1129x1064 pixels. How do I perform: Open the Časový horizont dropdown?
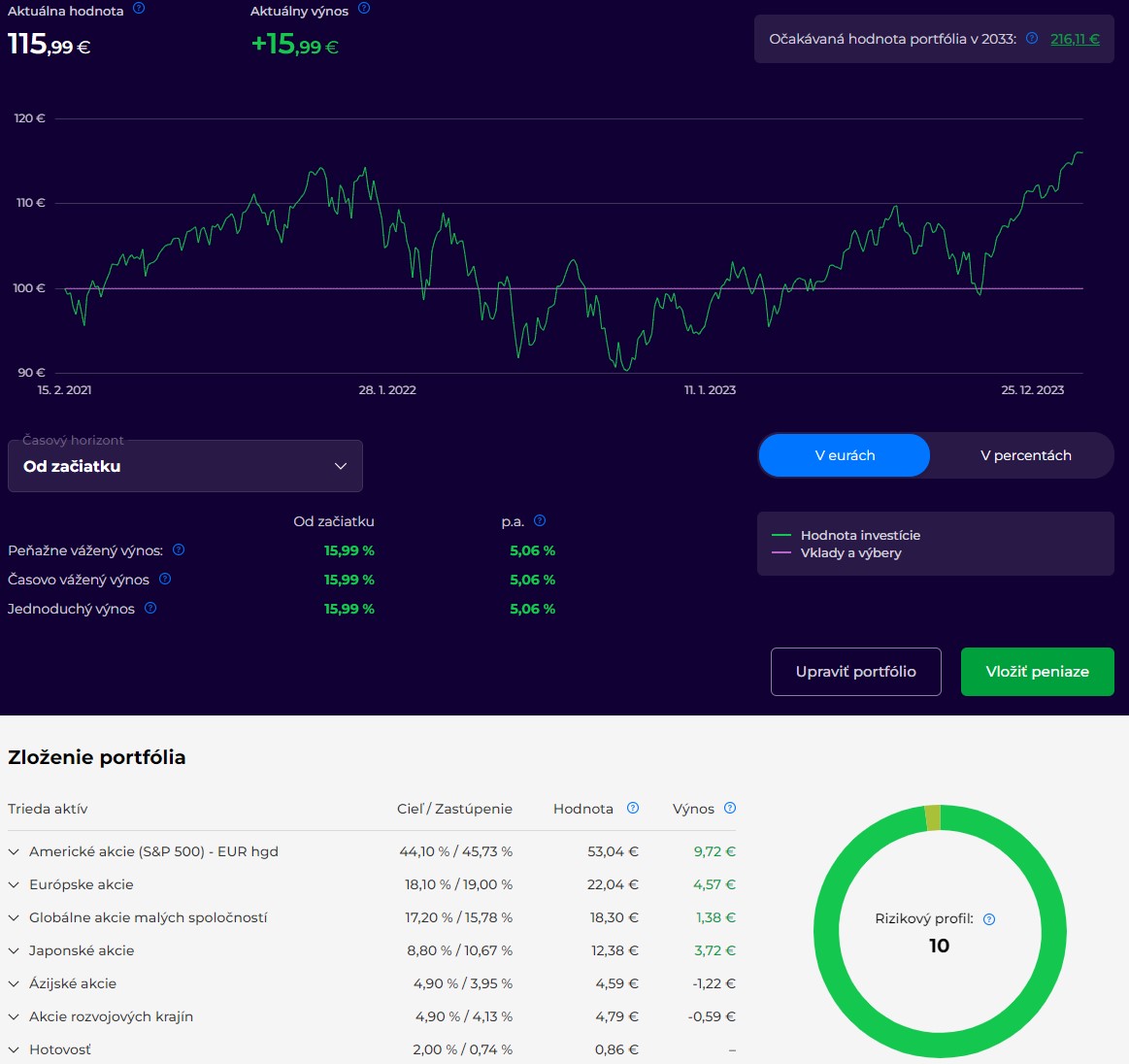[x=185, y=466]
